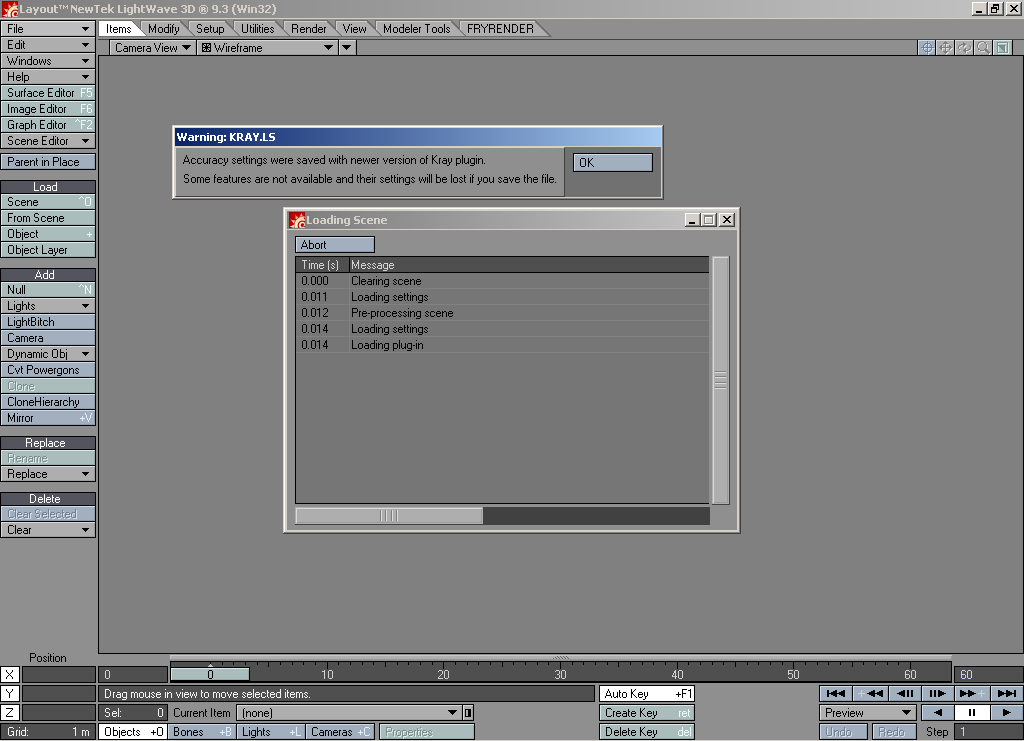Click the LightBitch button

(48, 322)
